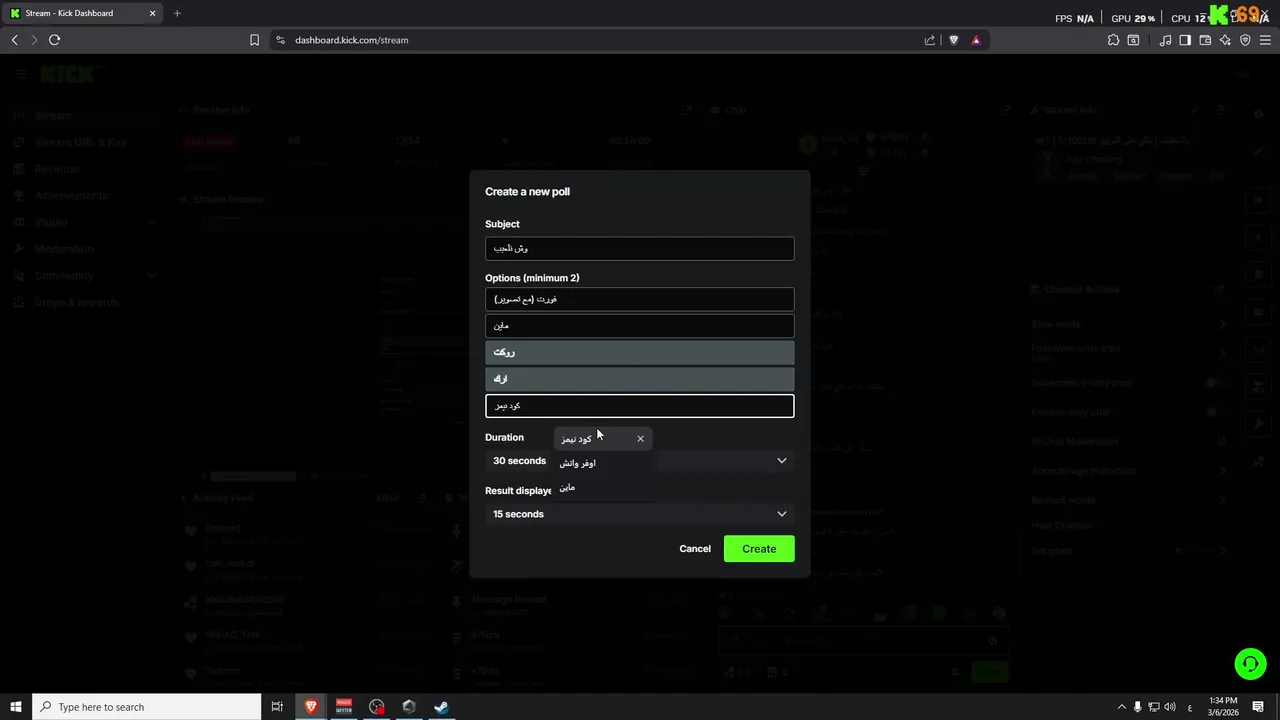Close the Stream - Kick Dashboard tab
Screen dimensions: 1280x720
[153, 13]
